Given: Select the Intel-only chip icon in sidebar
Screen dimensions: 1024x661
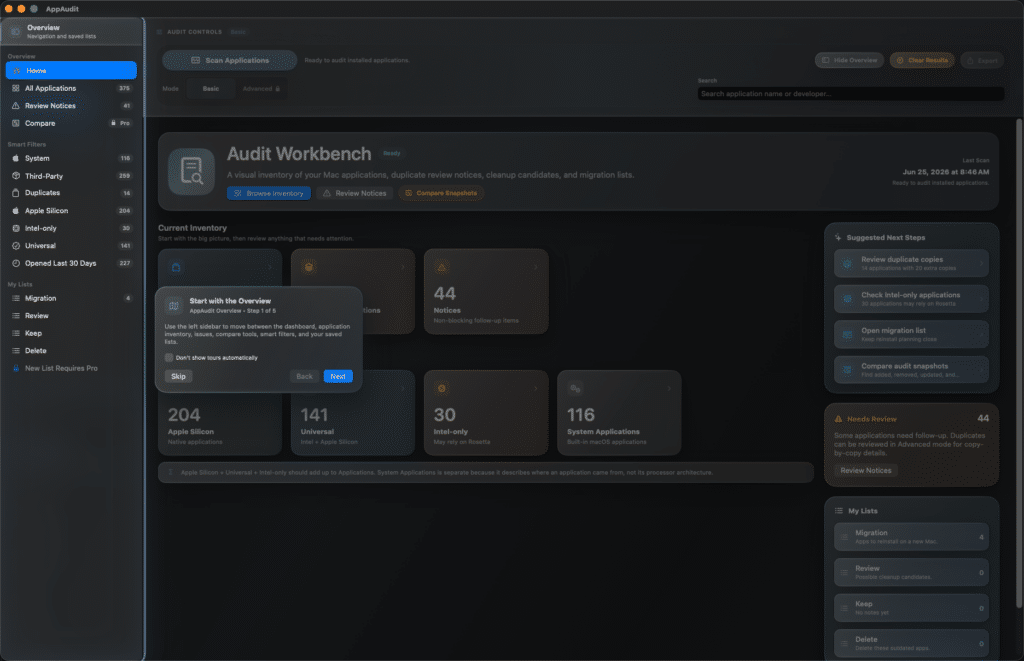Looking at the screenshot, I should [16, 229].
